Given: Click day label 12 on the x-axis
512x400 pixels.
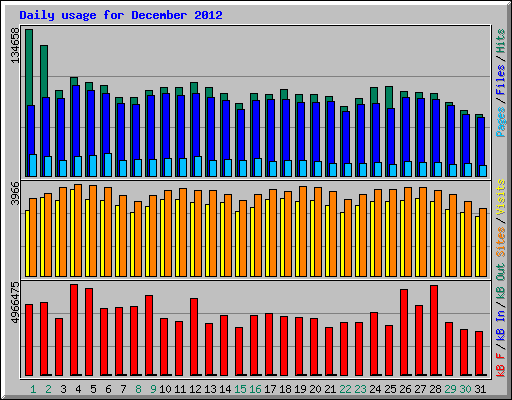Looking at the screenshot, I should click(x=195, y=389).
